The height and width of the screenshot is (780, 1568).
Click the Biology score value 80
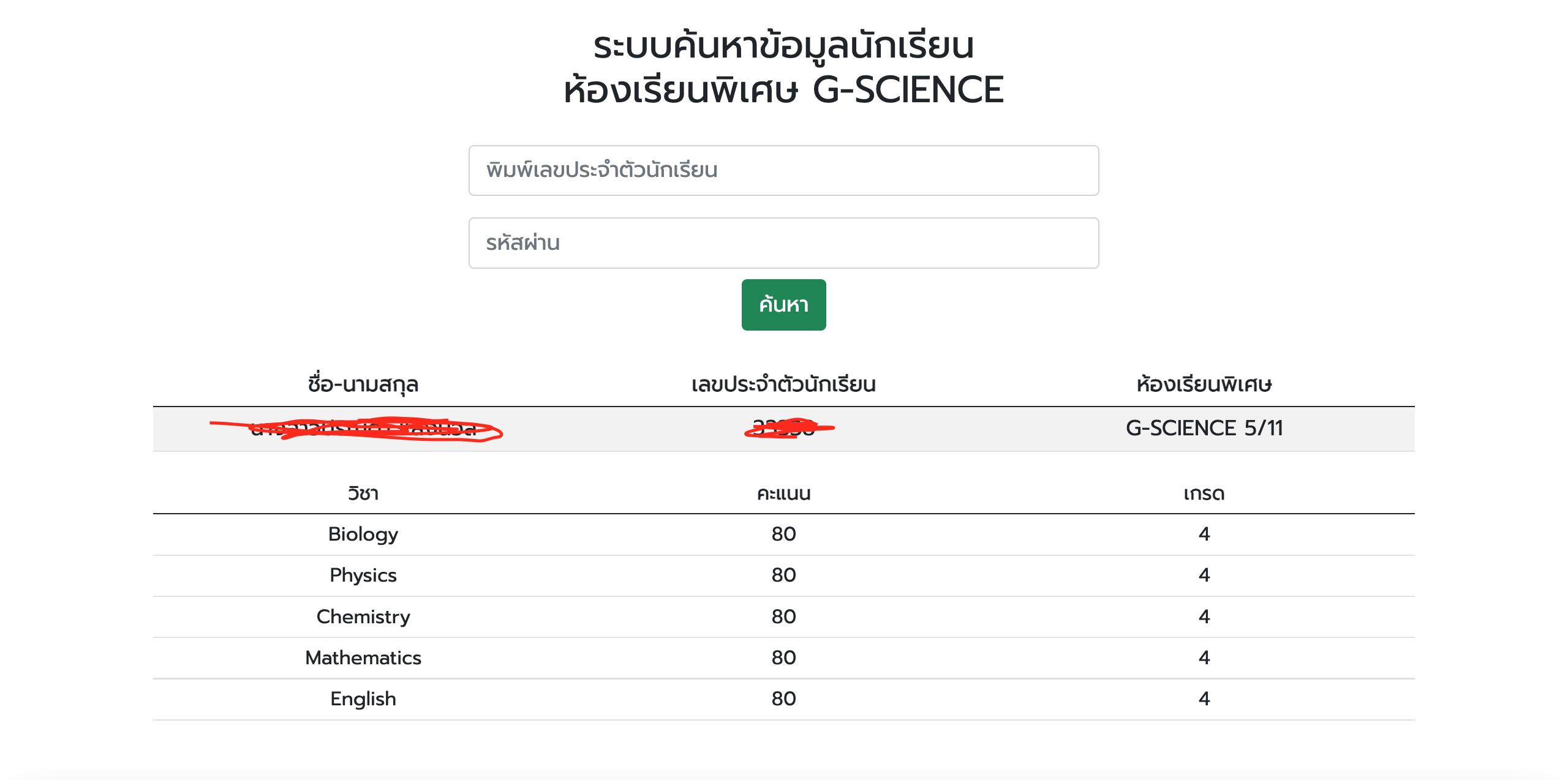[783, 534]
